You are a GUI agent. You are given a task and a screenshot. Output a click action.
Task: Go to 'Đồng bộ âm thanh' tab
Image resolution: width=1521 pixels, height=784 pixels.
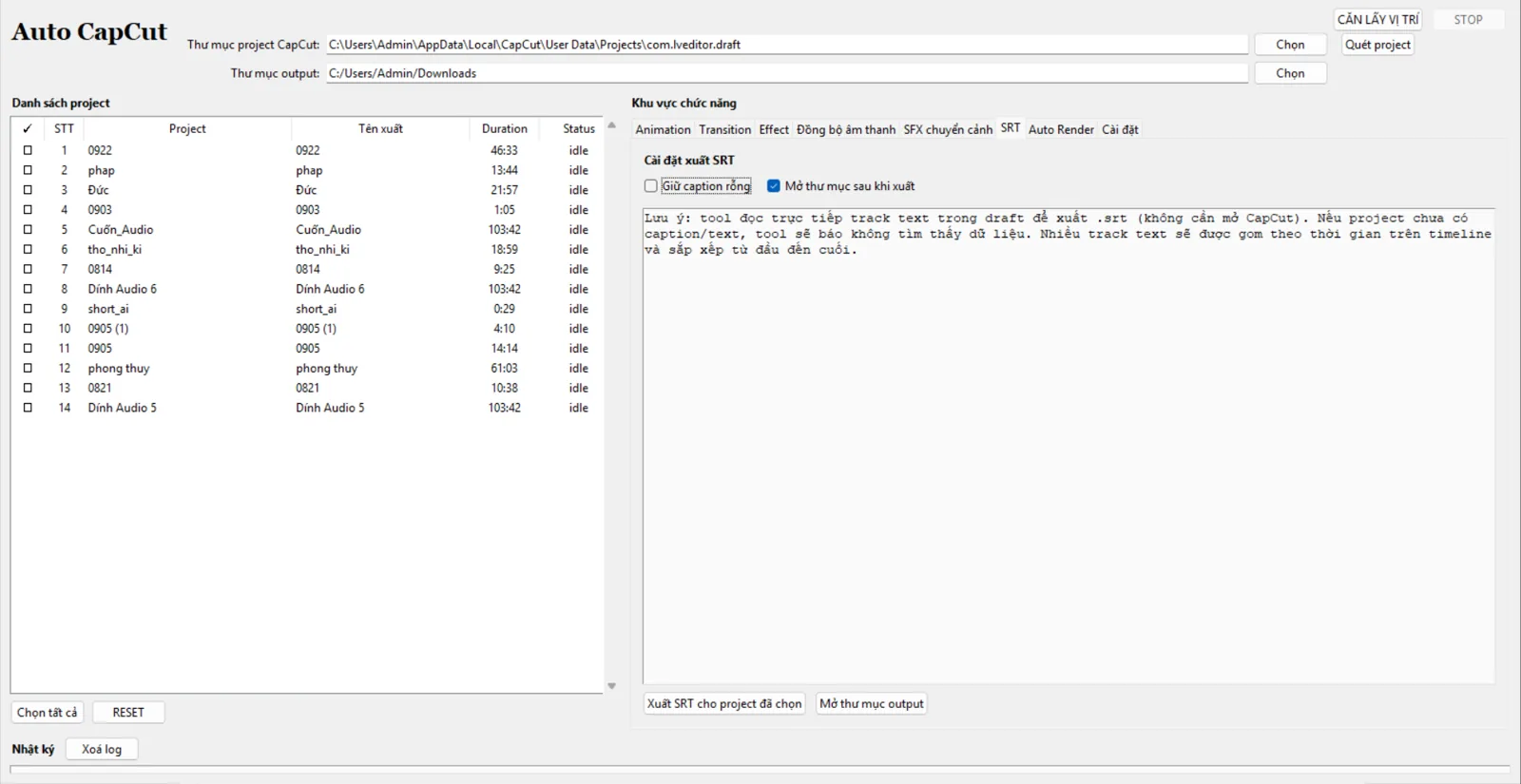point(846,129)
